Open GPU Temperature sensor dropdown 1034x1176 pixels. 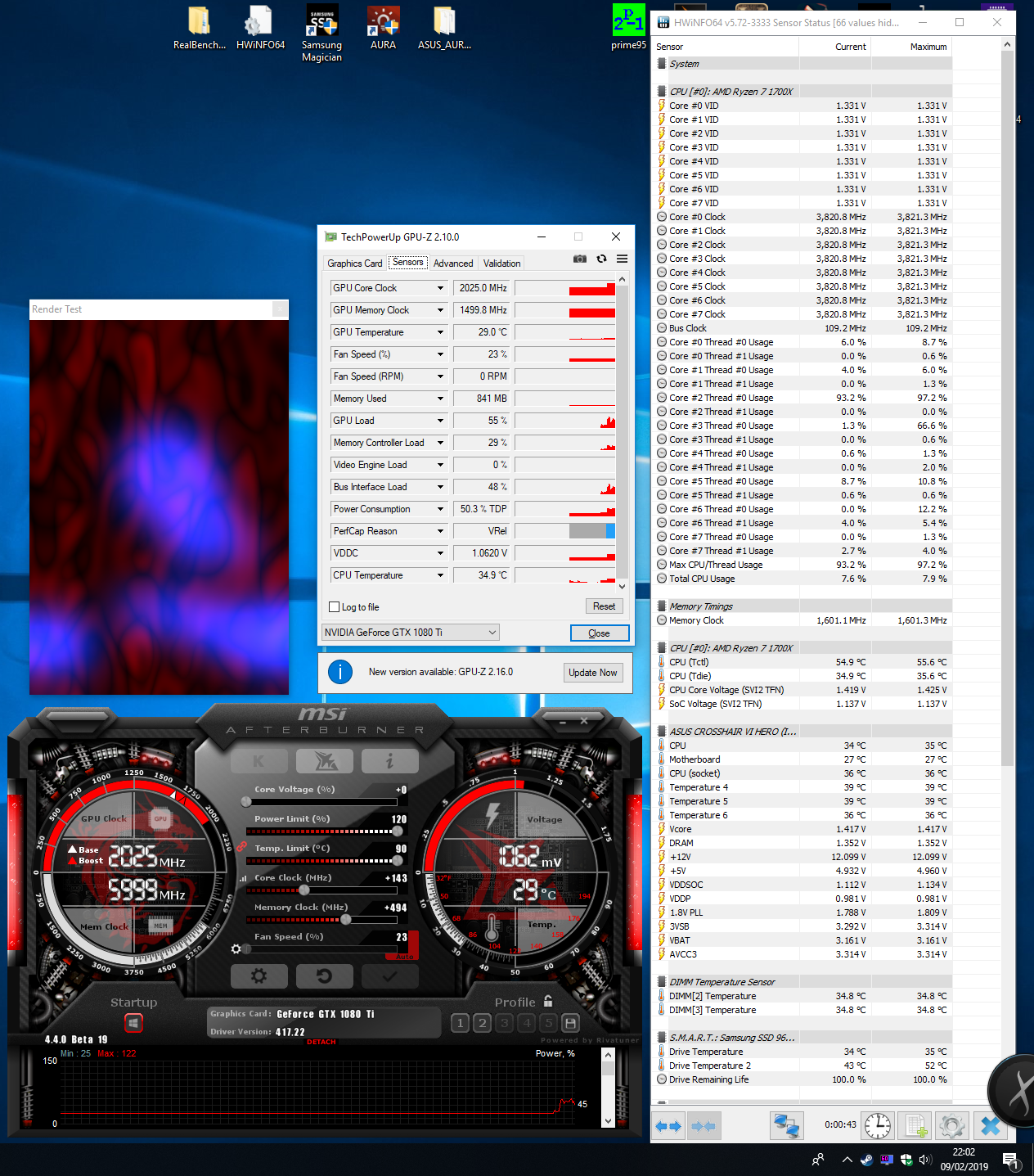tap(440, 332)
